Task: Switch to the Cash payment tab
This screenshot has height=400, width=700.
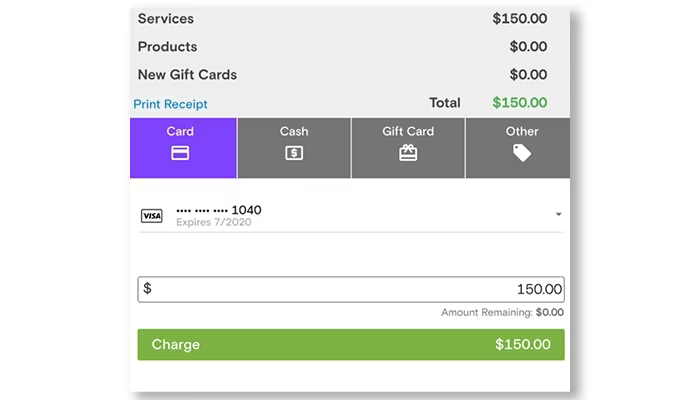Action: point(294,148)
